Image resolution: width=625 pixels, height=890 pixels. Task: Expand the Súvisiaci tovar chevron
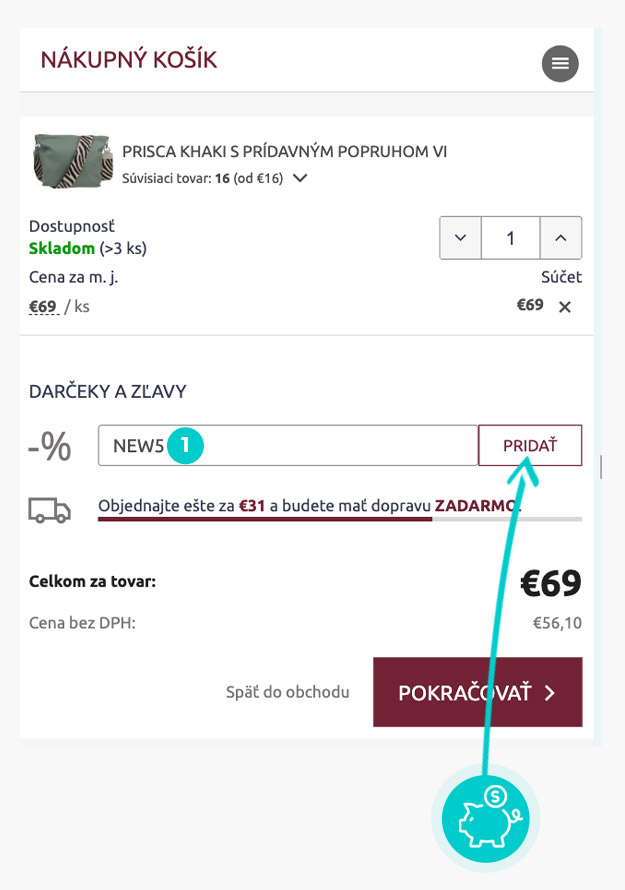click(300, 178)
